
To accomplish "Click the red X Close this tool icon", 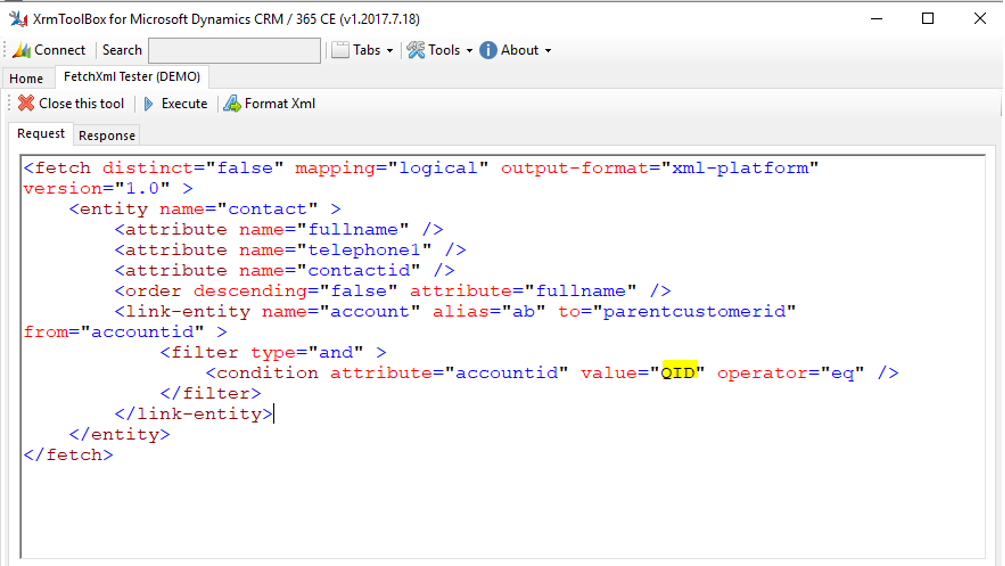I will click(26, 103).
